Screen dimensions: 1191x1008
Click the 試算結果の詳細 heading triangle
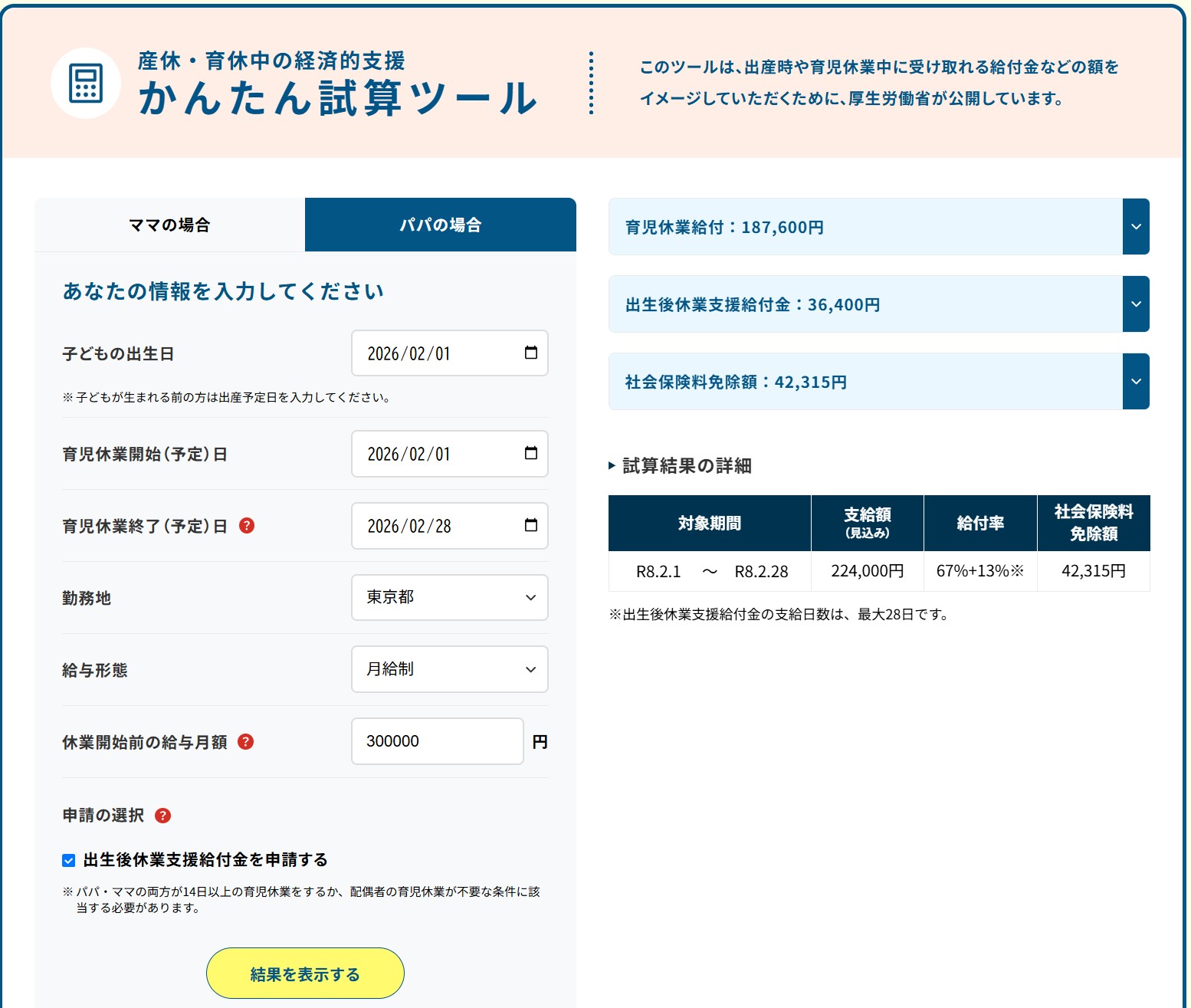pos(612,465)
